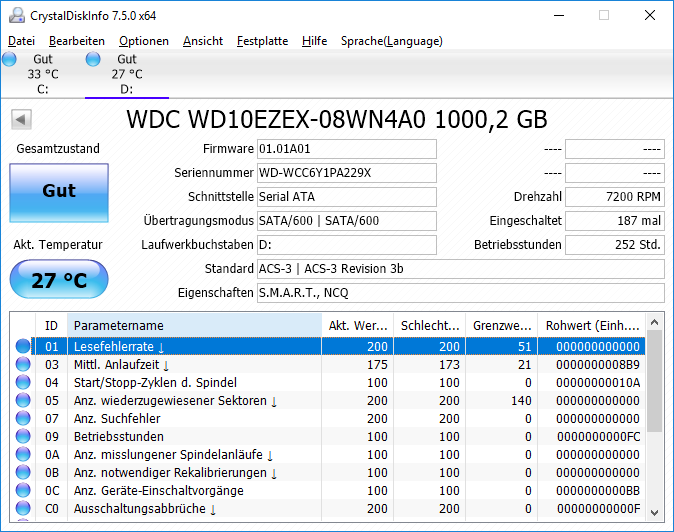Click the Rohwert column header

point(592,326)
